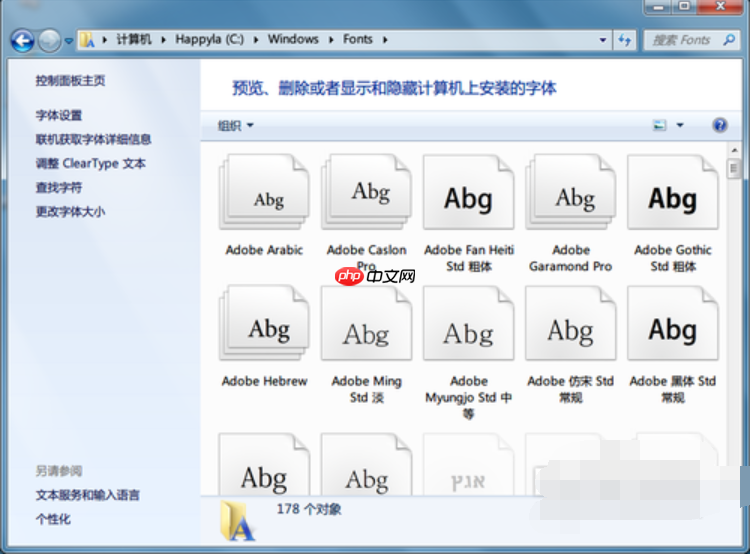This screenshot has height=554, width=750.
Task: Expand the arrow after Fonts breadcrumb
Action: click(385, 40)
